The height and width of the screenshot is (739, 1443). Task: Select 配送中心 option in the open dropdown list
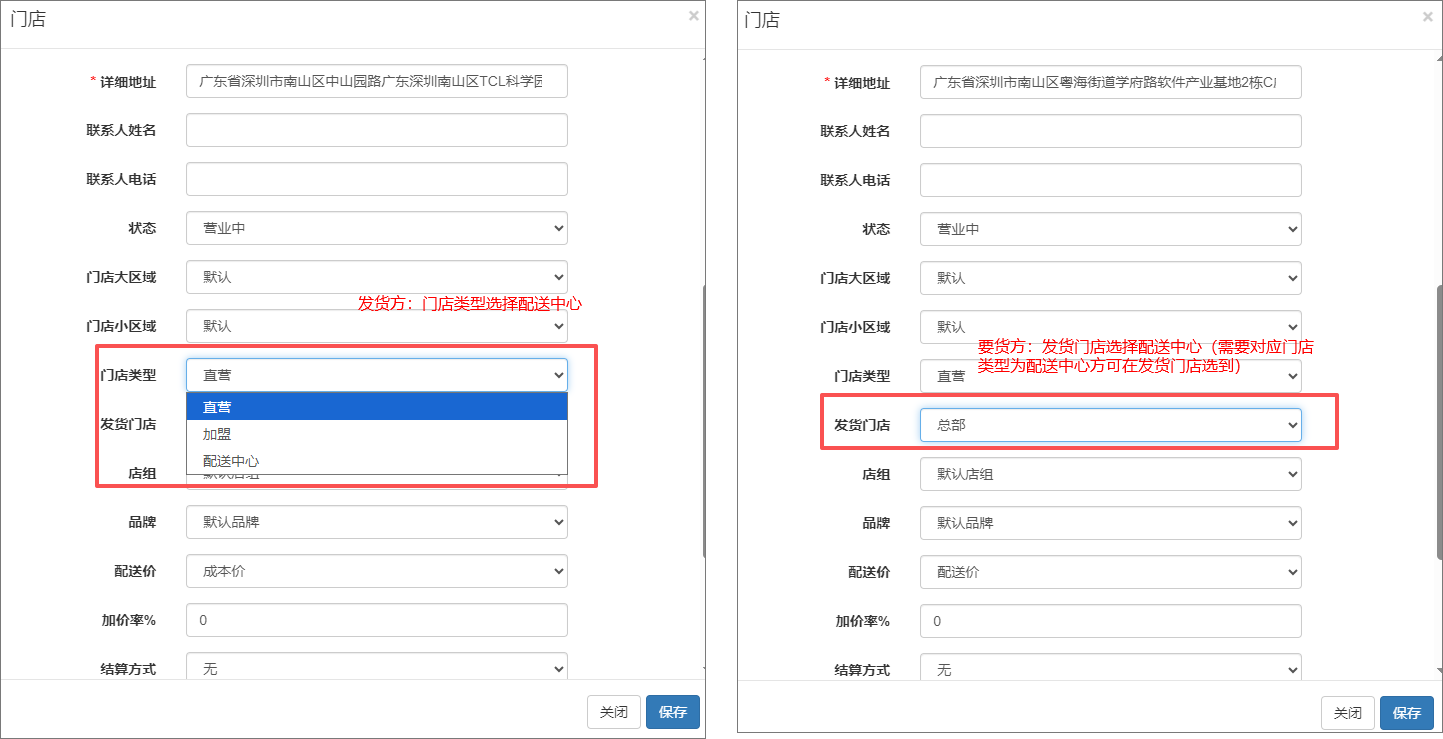pyautogui.click(x=231, y=461)
